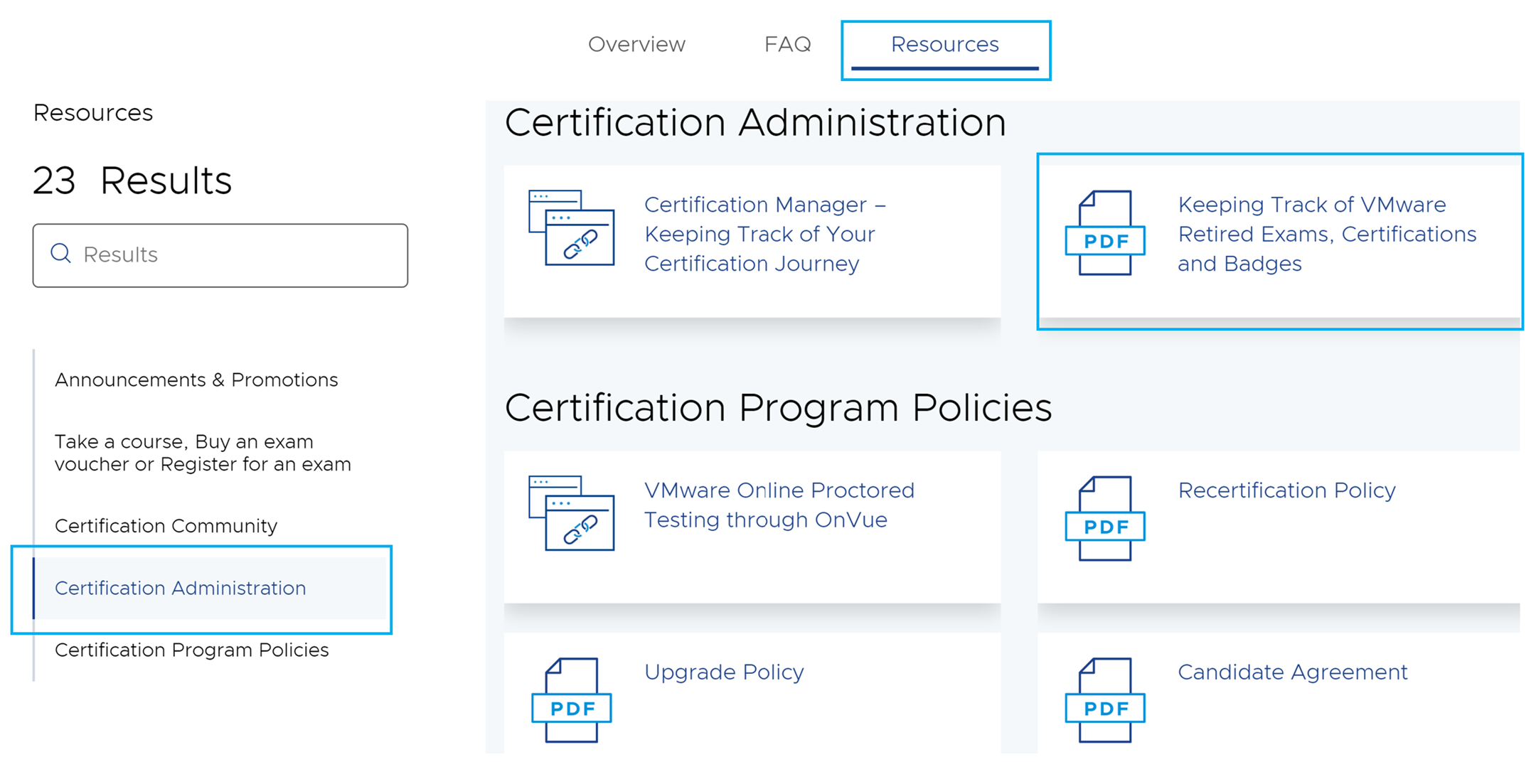Select the Resources tab

click(x=944, y=45)
